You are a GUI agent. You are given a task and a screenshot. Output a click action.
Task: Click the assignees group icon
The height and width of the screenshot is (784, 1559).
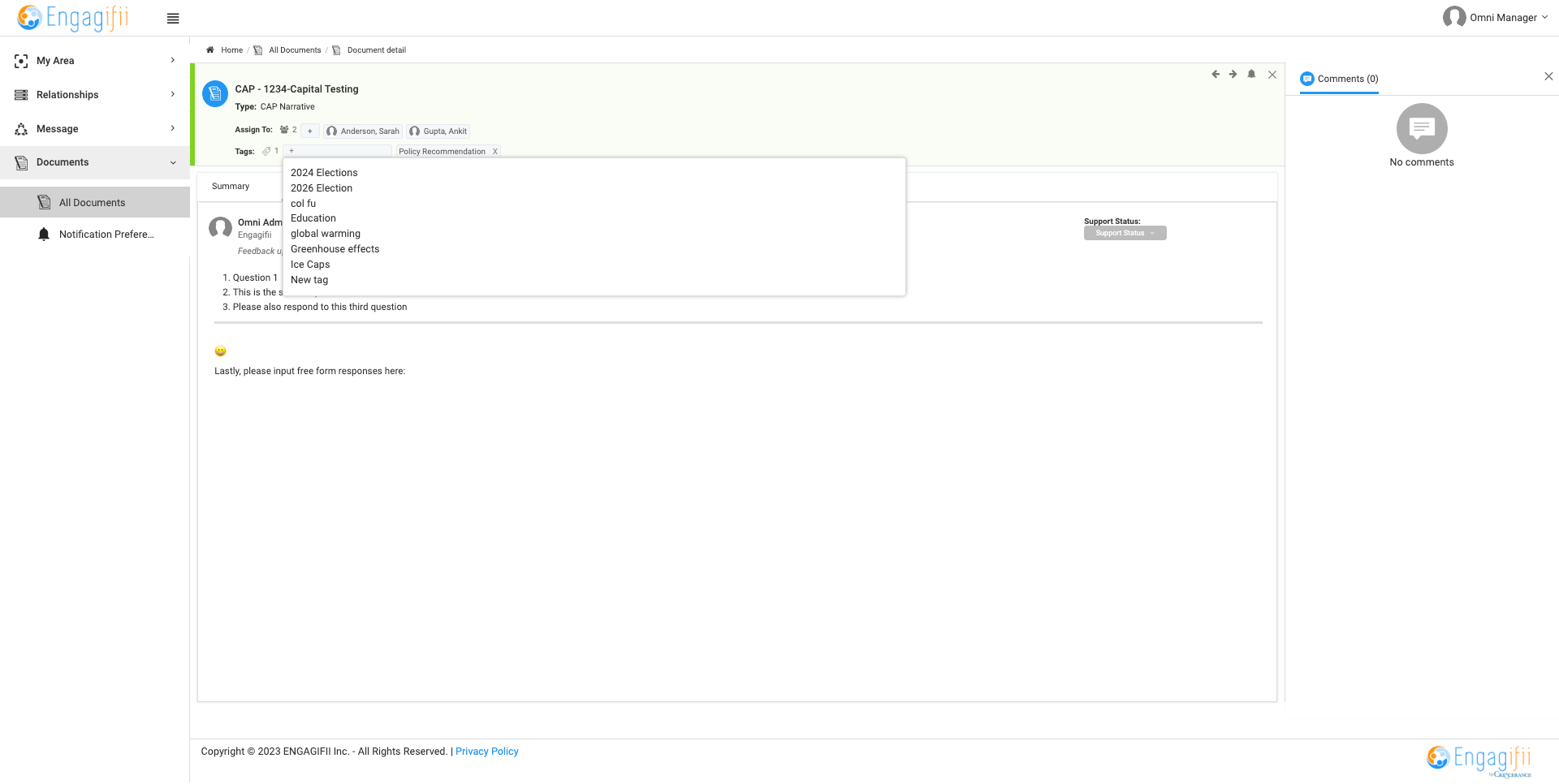point(284,130)
